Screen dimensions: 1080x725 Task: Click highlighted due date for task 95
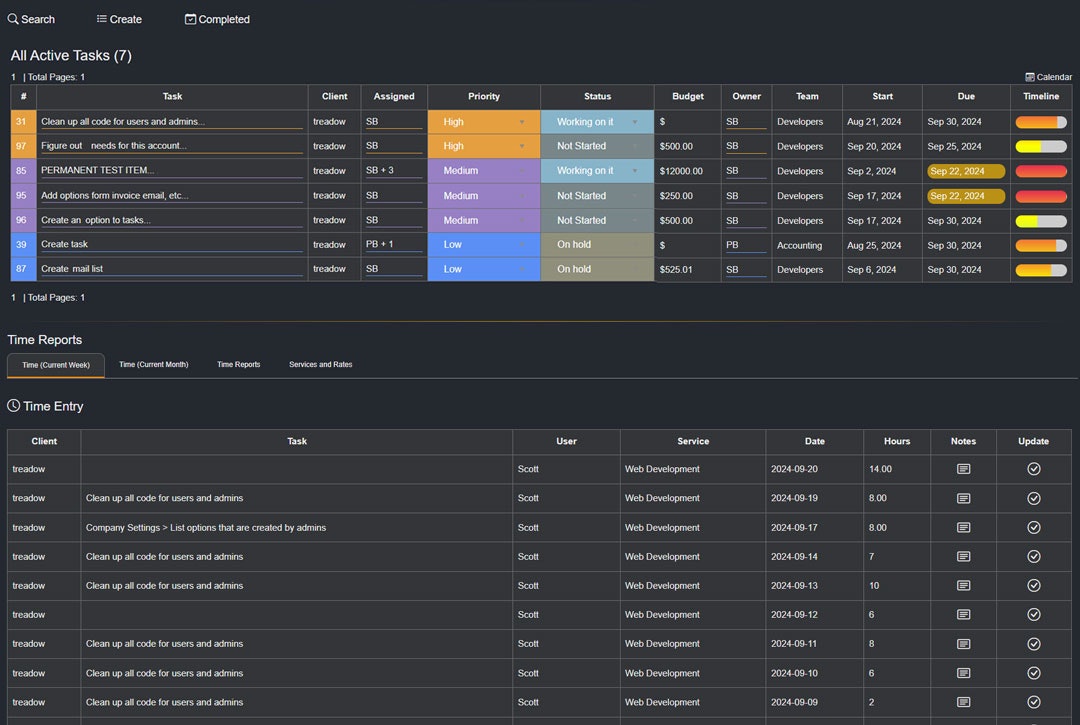(966, 196)
